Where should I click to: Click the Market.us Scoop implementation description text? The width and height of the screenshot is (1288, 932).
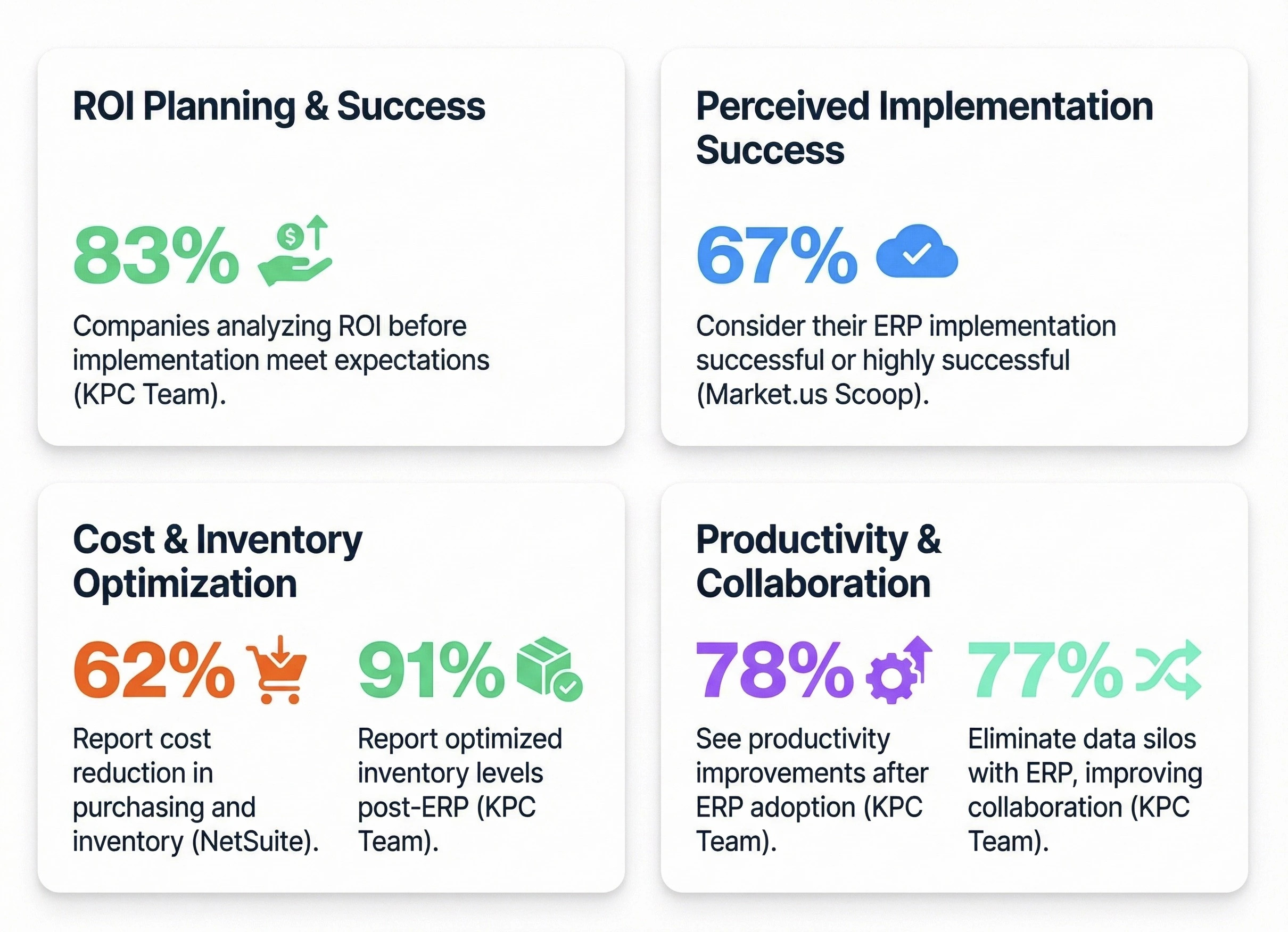tap(906, 360)
